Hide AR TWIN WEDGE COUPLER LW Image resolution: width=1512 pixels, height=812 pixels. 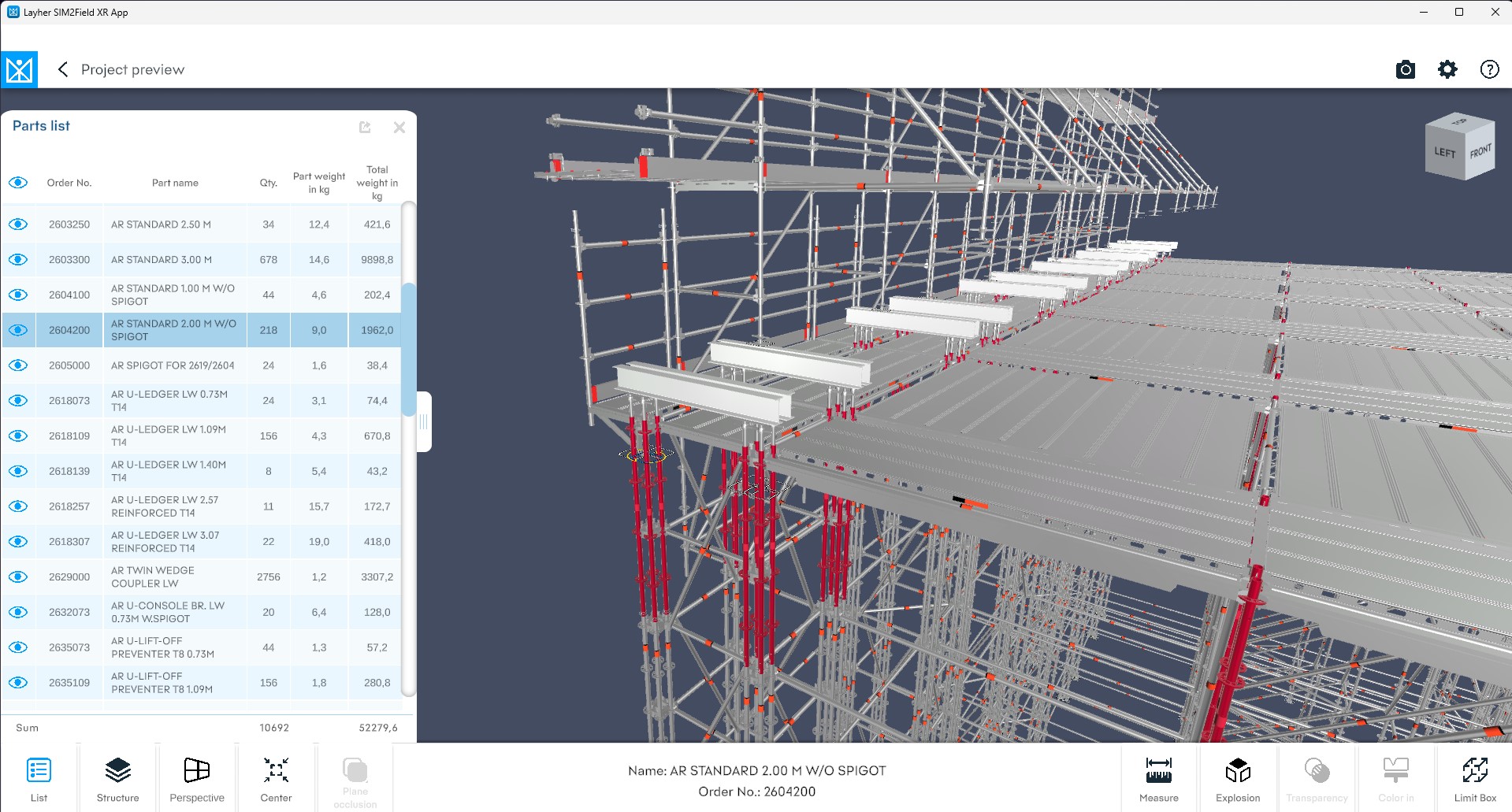pos(18,577)
